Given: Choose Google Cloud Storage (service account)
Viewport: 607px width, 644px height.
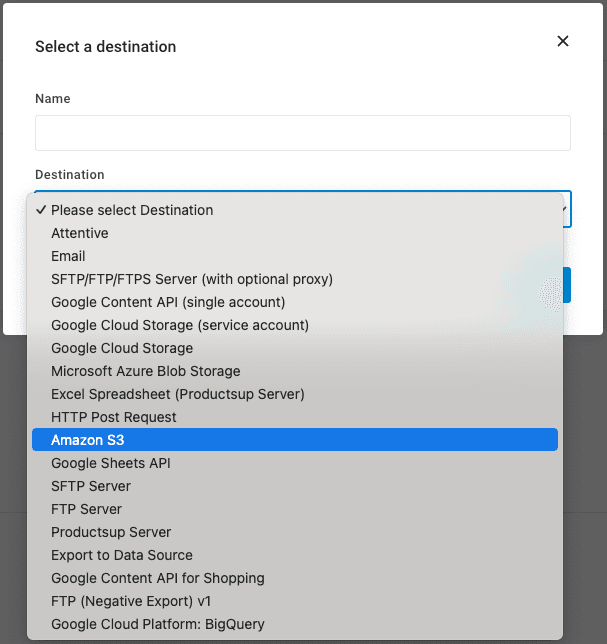Looking at the screenshot, I should [180, 325].
